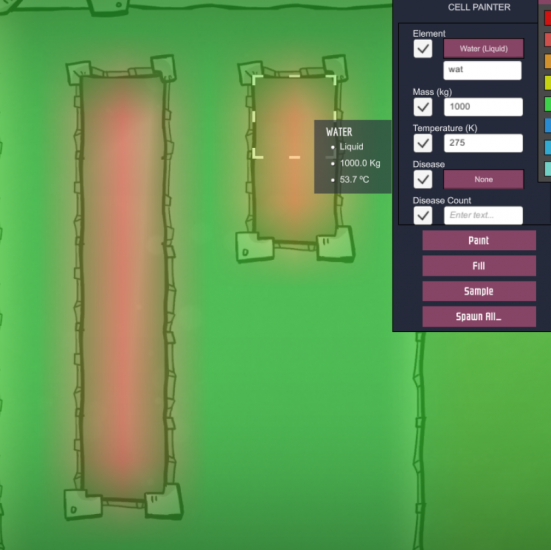The height and width of the screenshot is (550, 551).
Task: Click the Spawn All button
Action: tap(479, 316)
